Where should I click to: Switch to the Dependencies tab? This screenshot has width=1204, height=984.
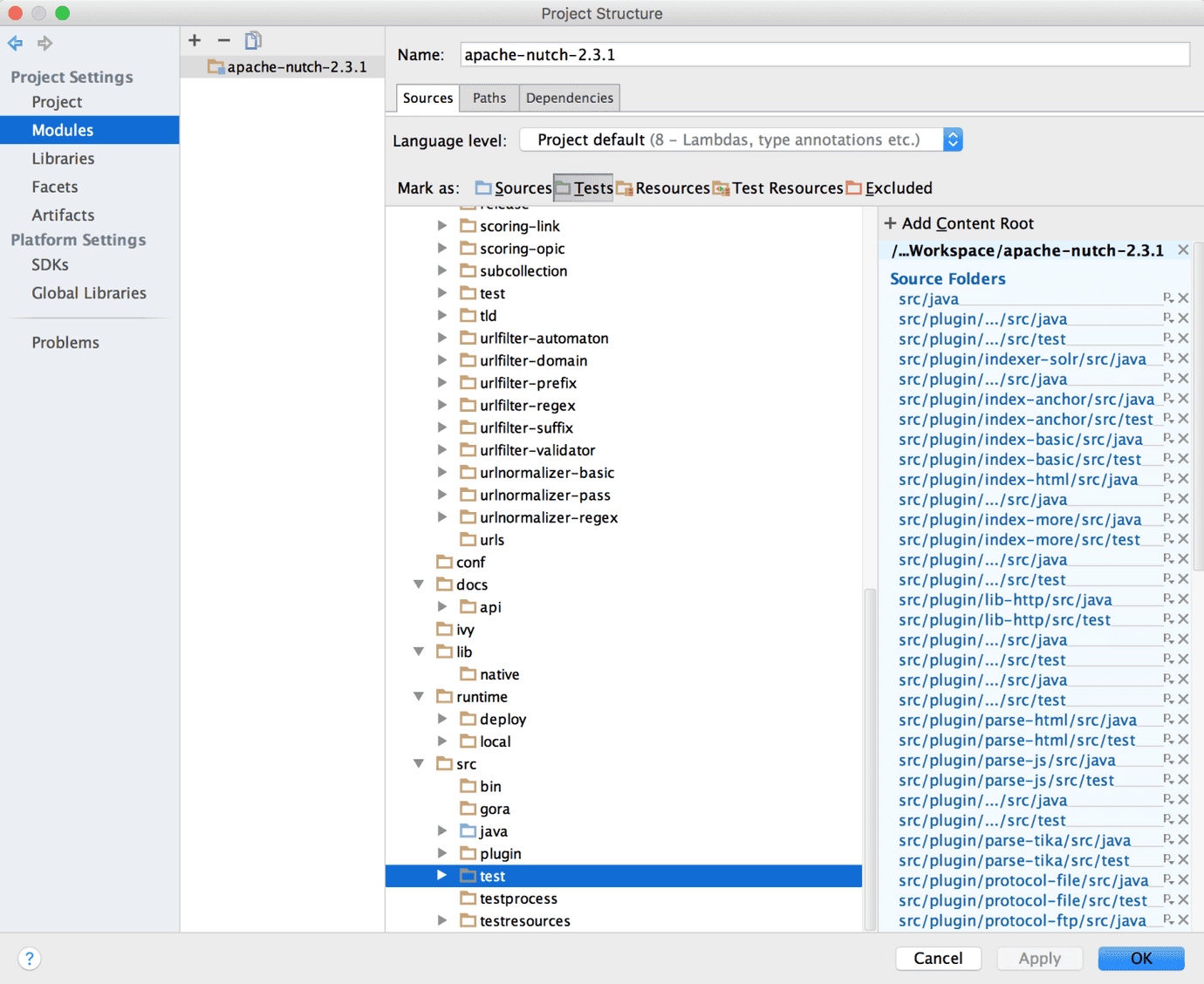(569, 98)
